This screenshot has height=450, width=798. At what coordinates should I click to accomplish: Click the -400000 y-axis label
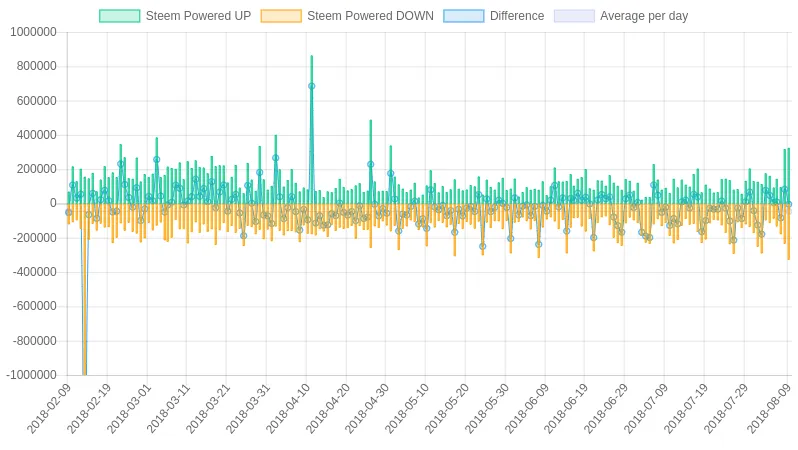35,272
